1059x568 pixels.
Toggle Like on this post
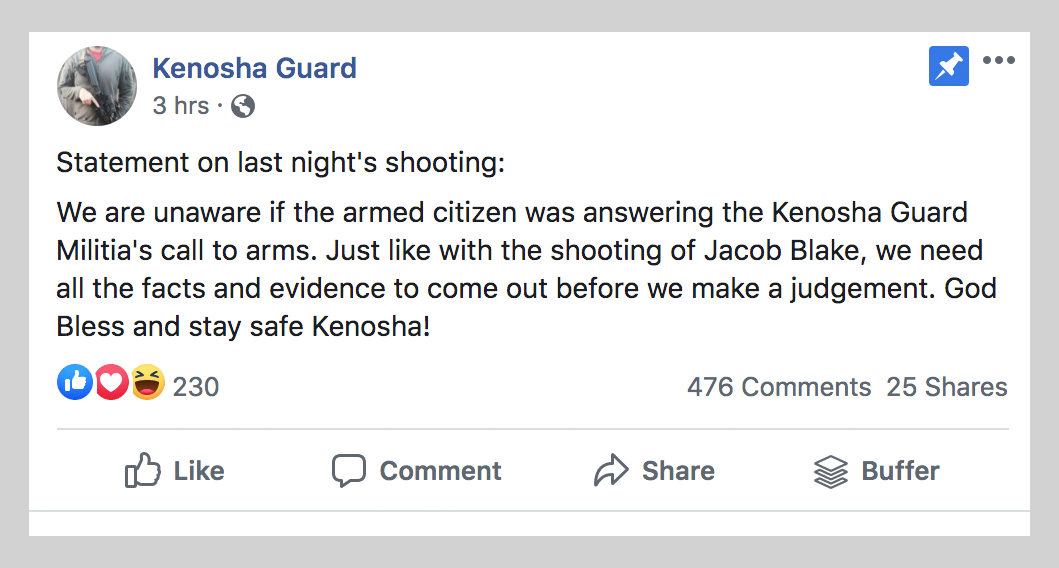174,470
